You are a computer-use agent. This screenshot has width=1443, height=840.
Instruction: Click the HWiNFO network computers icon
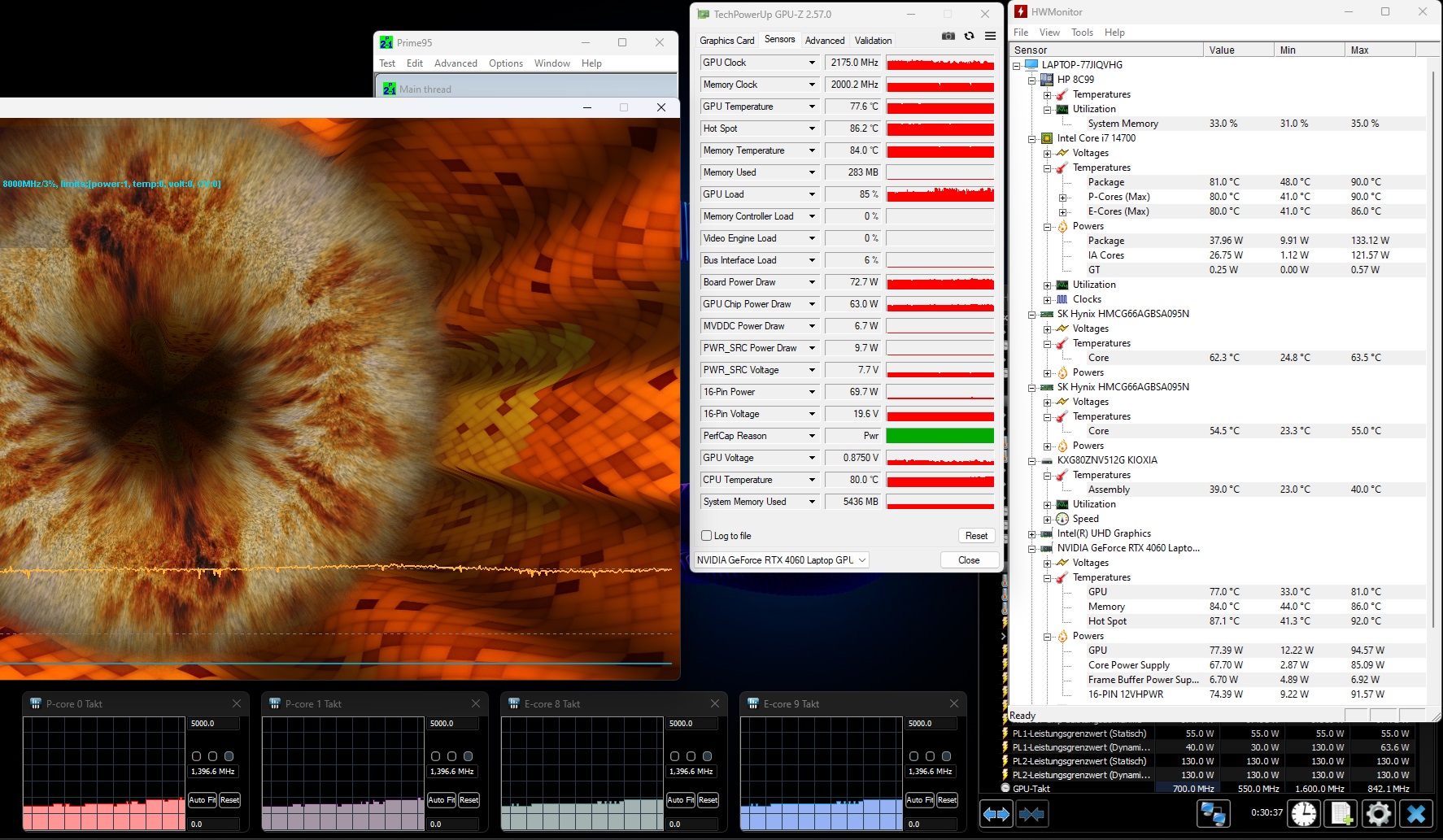[x=1213, y=813]
